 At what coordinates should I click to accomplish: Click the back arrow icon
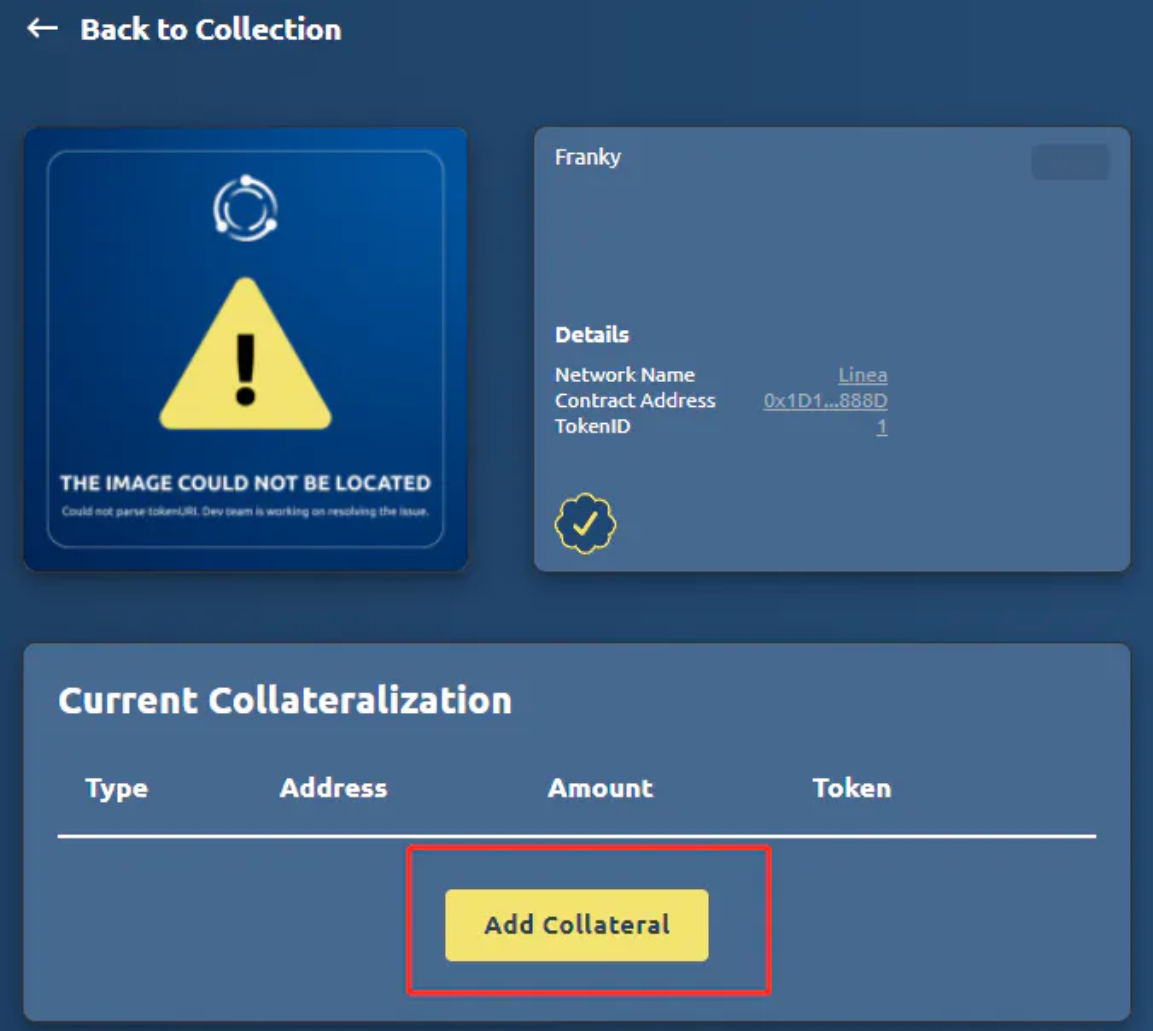[x=42, y=28]
